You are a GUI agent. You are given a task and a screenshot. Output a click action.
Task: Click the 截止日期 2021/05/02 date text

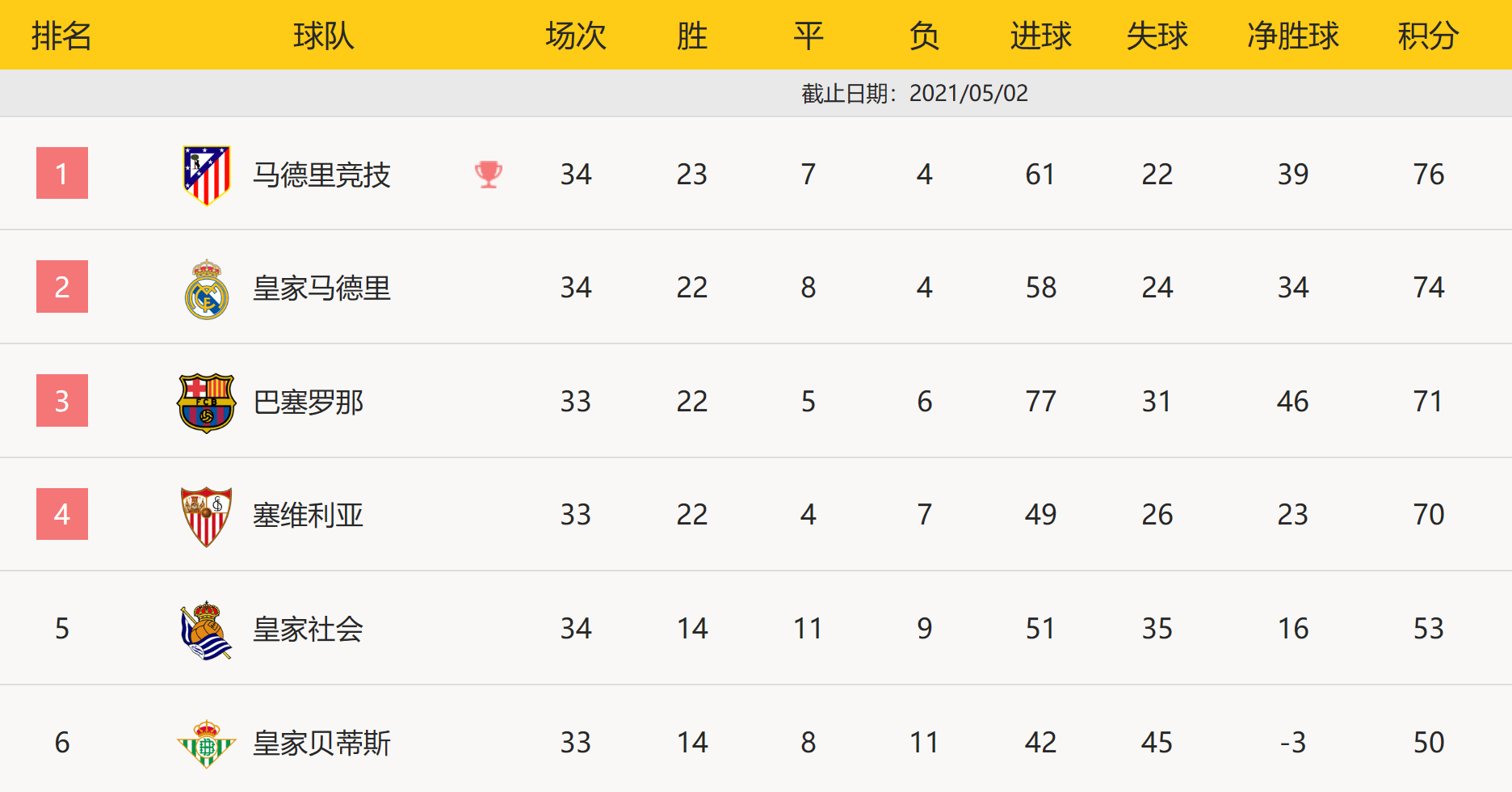(914, 94)
